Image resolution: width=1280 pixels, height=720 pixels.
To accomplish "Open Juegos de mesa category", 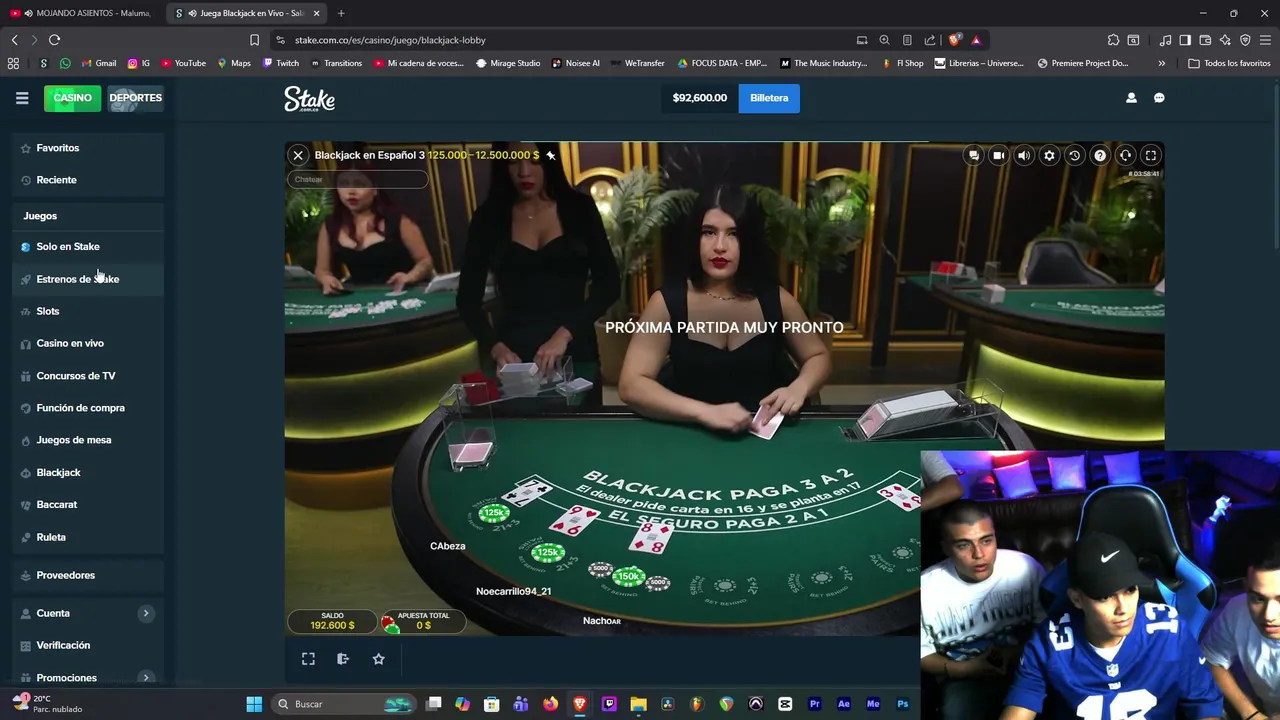I will (88, 440).
